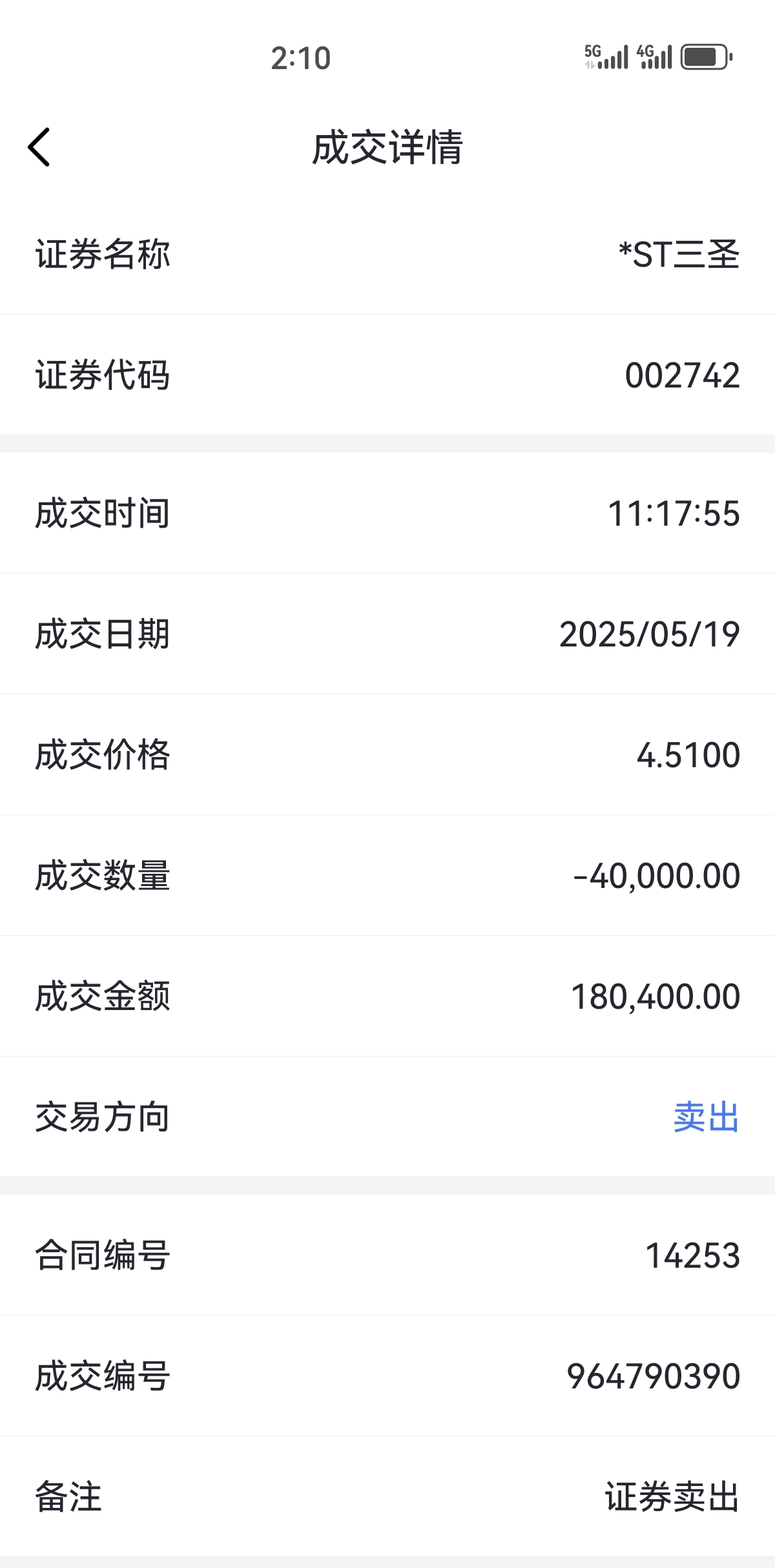Tap the contract number 14253
775x1568 pixels.
(x=693, y=1255)
